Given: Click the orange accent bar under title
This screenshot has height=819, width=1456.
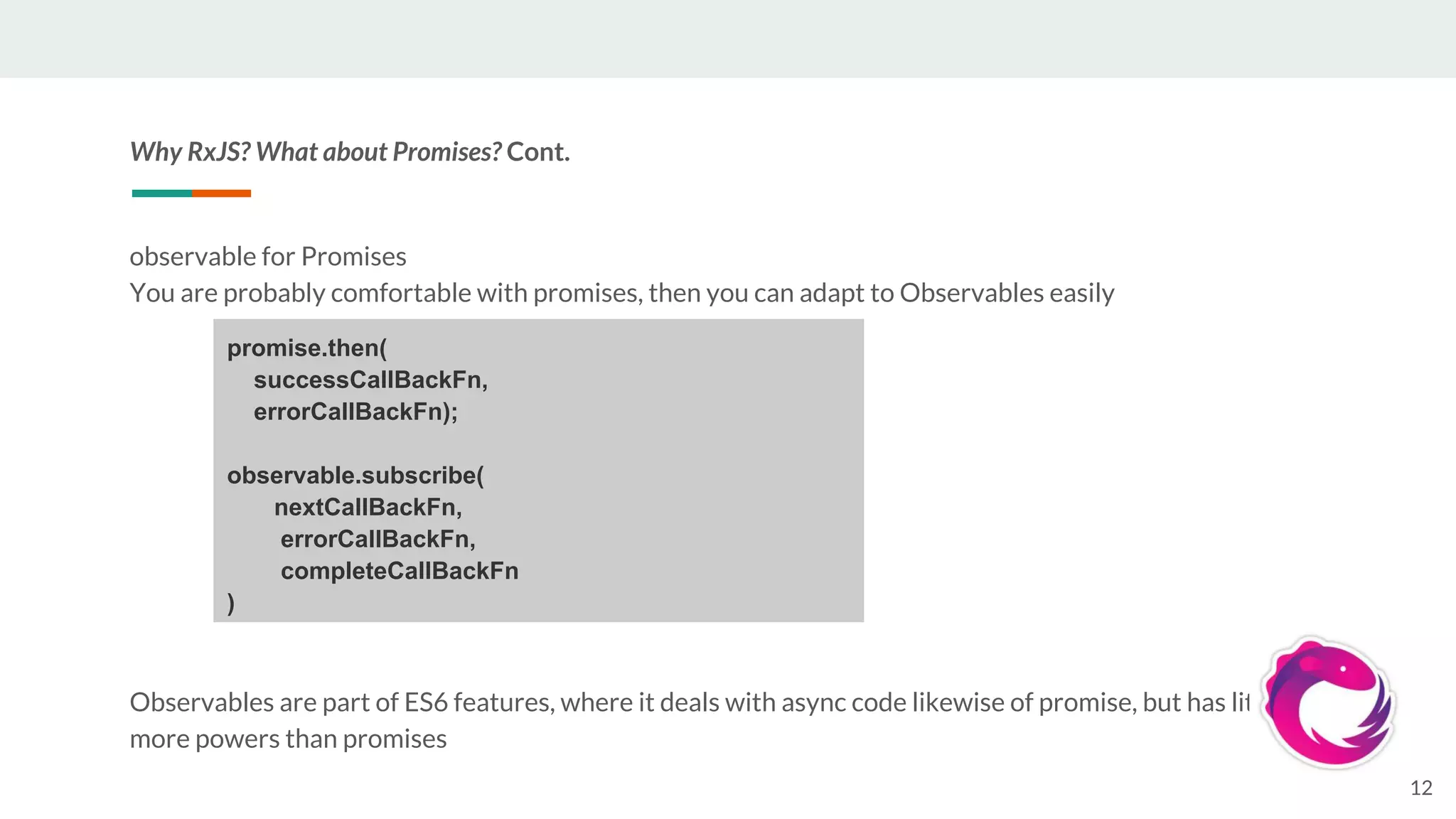Looking at the screenshot, I should [221, 193].
